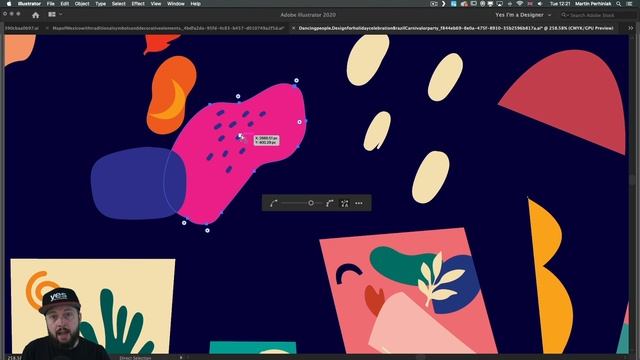Screen dimensions: 640x360
Task: Open the Select menu
Action: coord(118,4)
